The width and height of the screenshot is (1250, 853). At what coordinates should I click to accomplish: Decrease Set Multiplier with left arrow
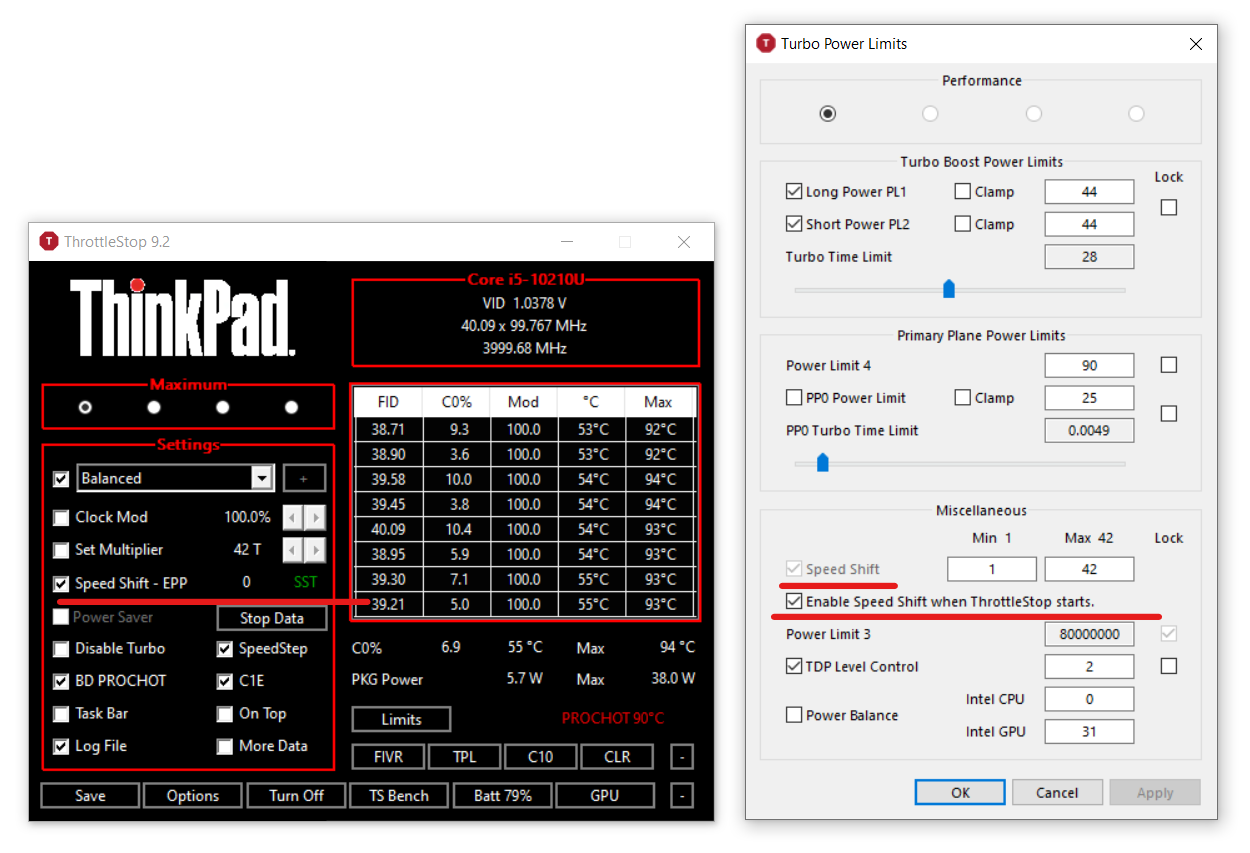point(293,550)
